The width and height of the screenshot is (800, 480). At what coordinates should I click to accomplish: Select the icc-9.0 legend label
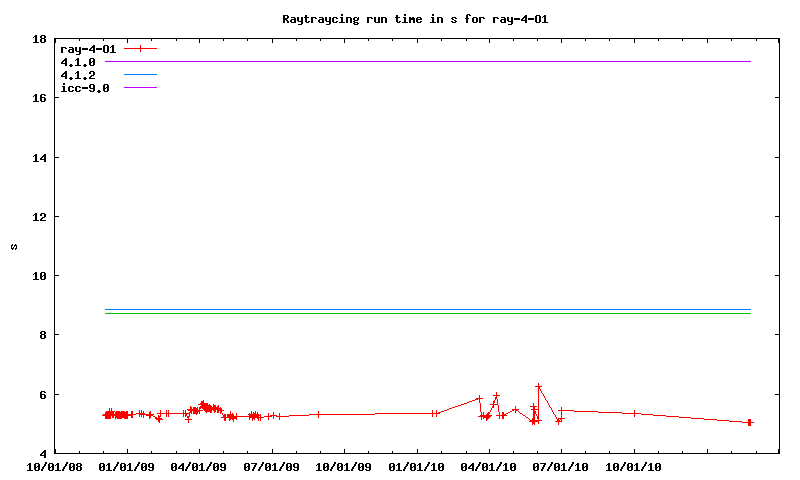point(85,88)
